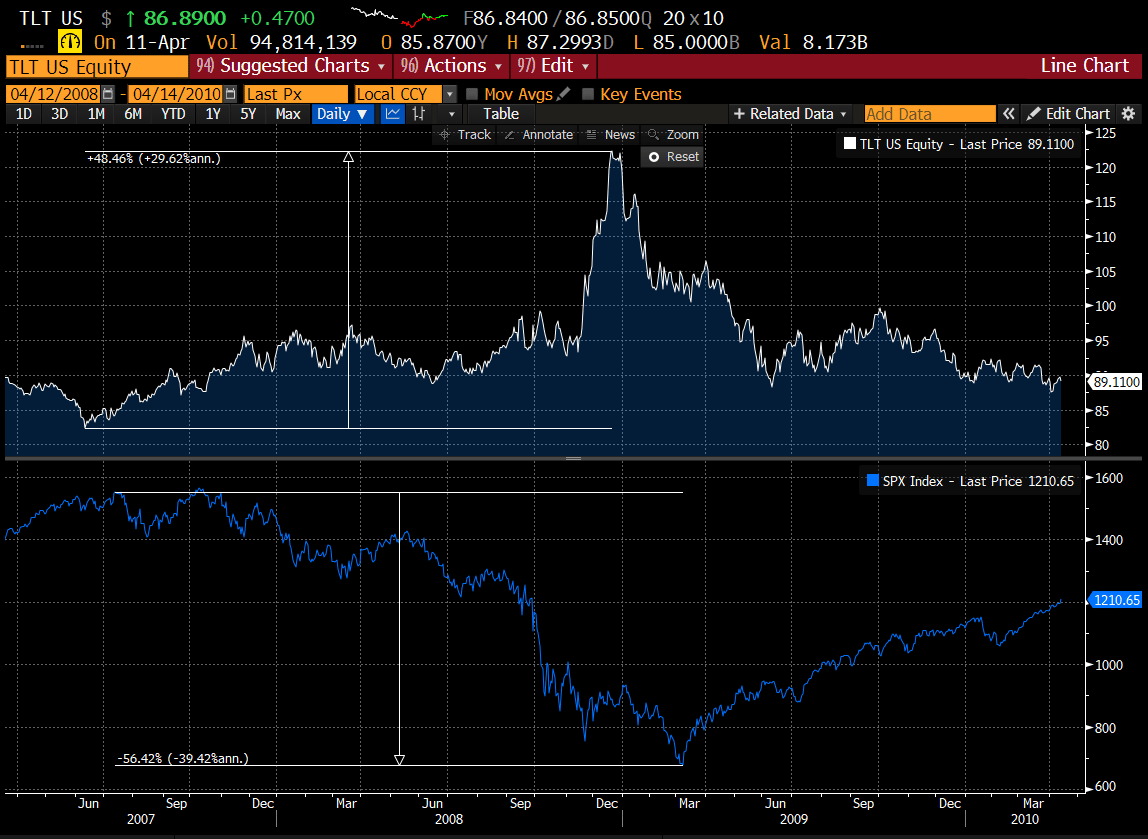Toggle News on the chart
Image resolution: width=1148 pixels, height=839 pixels.
coord(611,135)
